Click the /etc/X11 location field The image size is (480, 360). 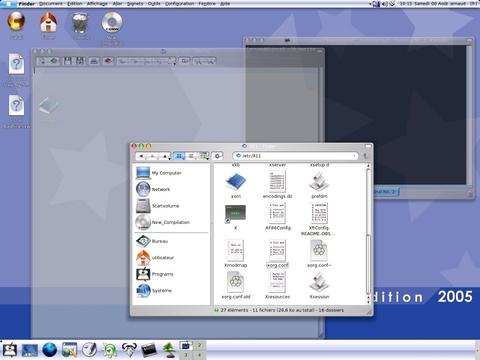click(295, 156)
